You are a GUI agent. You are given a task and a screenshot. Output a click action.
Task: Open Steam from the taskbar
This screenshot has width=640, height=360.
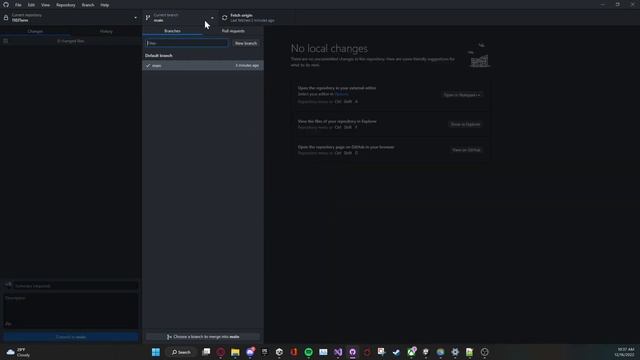tap(396, 352)
